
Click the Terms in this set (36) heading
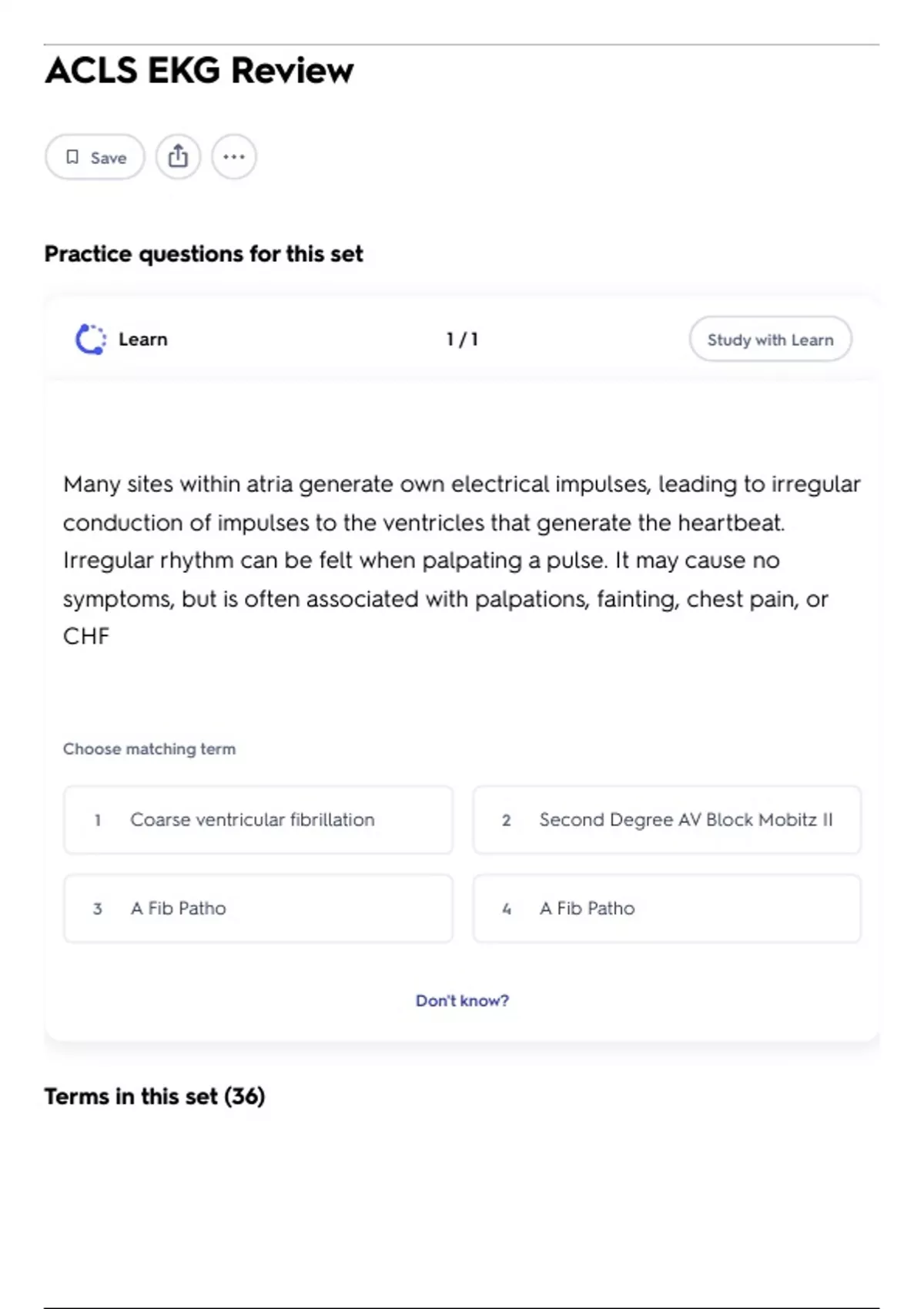pos(155,1096)
